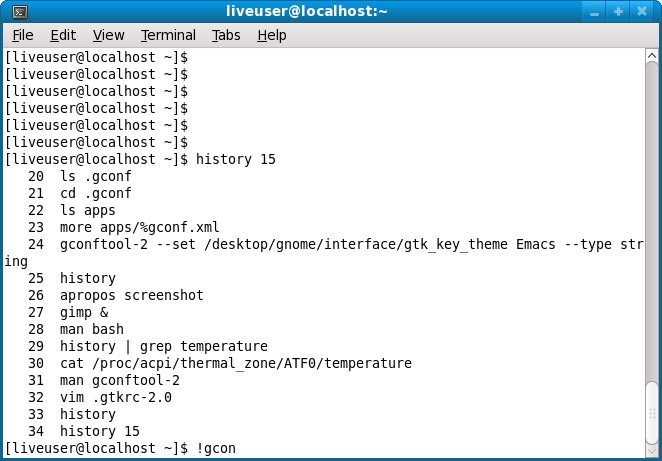Click the vertical scrollbar track
Image resolution: width=662 pixels, height=461 pixels.
[x=651, y=200]
